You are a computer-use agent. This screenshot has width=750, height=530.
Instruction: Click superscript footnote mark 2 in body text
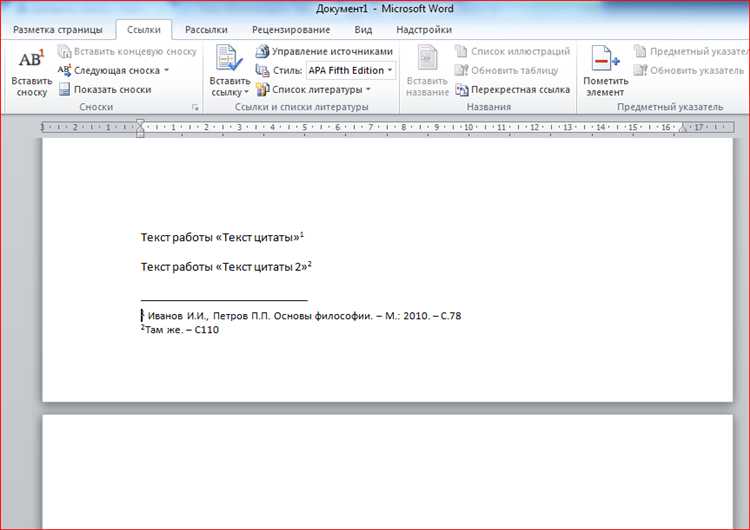[x=309, y=264]
